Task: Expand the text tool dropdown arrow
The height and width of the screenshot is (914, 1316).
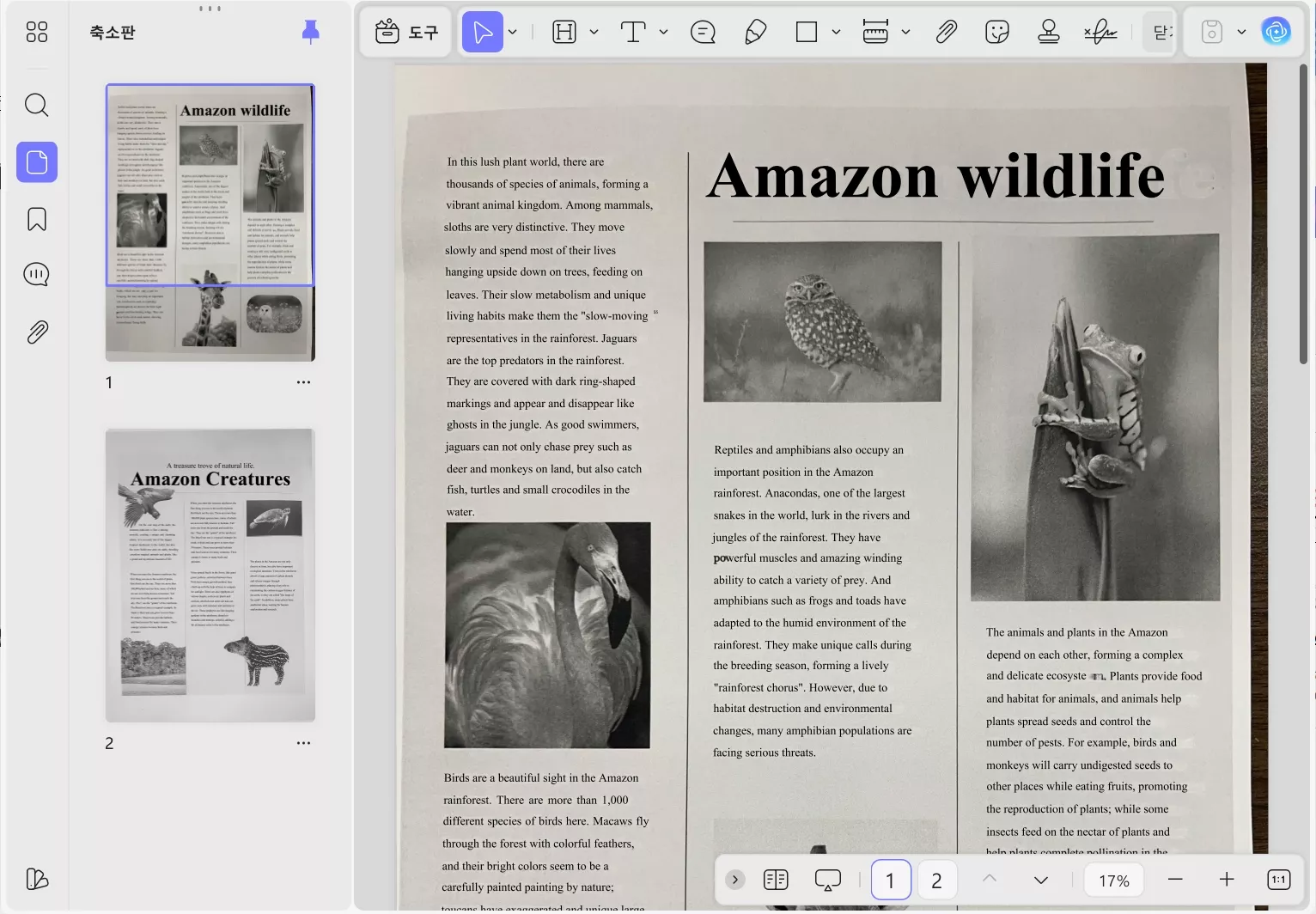Action: tap(663, 33)
